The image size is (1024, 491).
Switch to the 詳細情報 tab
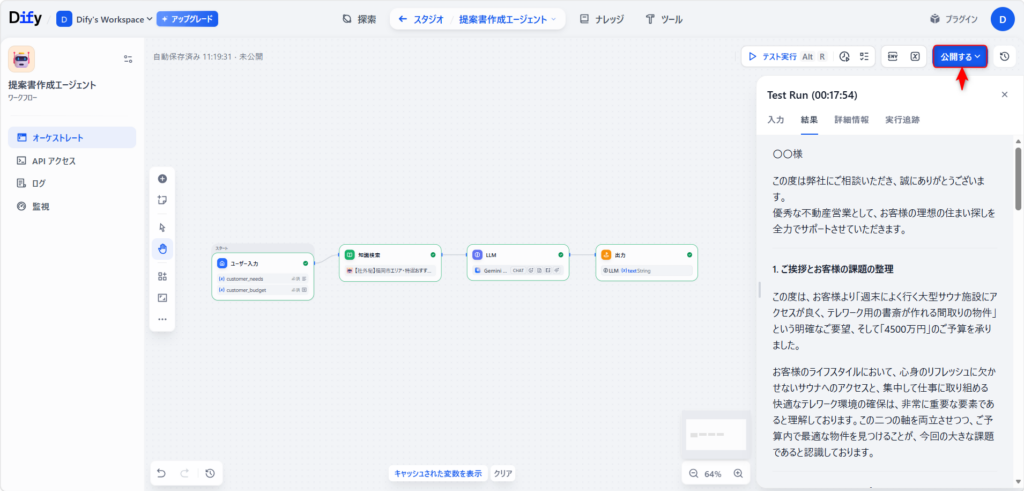pos(851,119)
